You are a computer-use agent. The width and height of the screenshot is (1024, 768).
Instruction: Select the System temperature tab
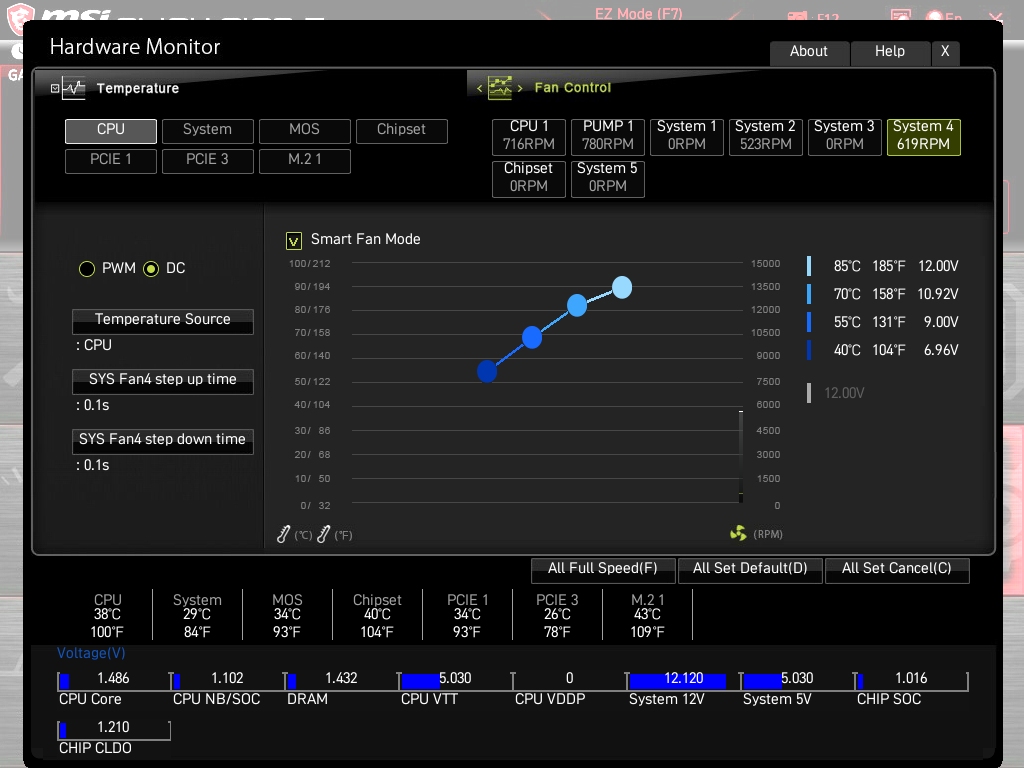(207, 131)
